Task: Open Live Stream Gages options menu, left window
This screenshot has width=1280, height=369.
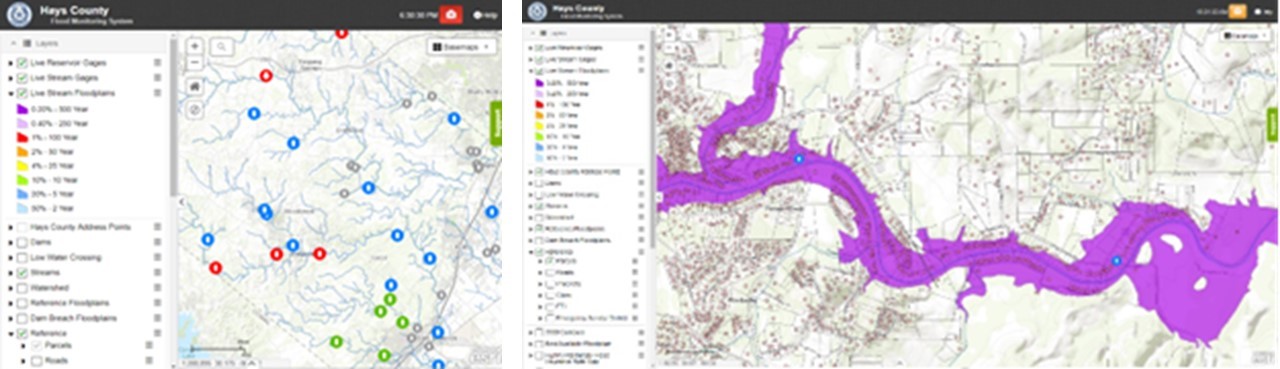Action: [158, 78]
